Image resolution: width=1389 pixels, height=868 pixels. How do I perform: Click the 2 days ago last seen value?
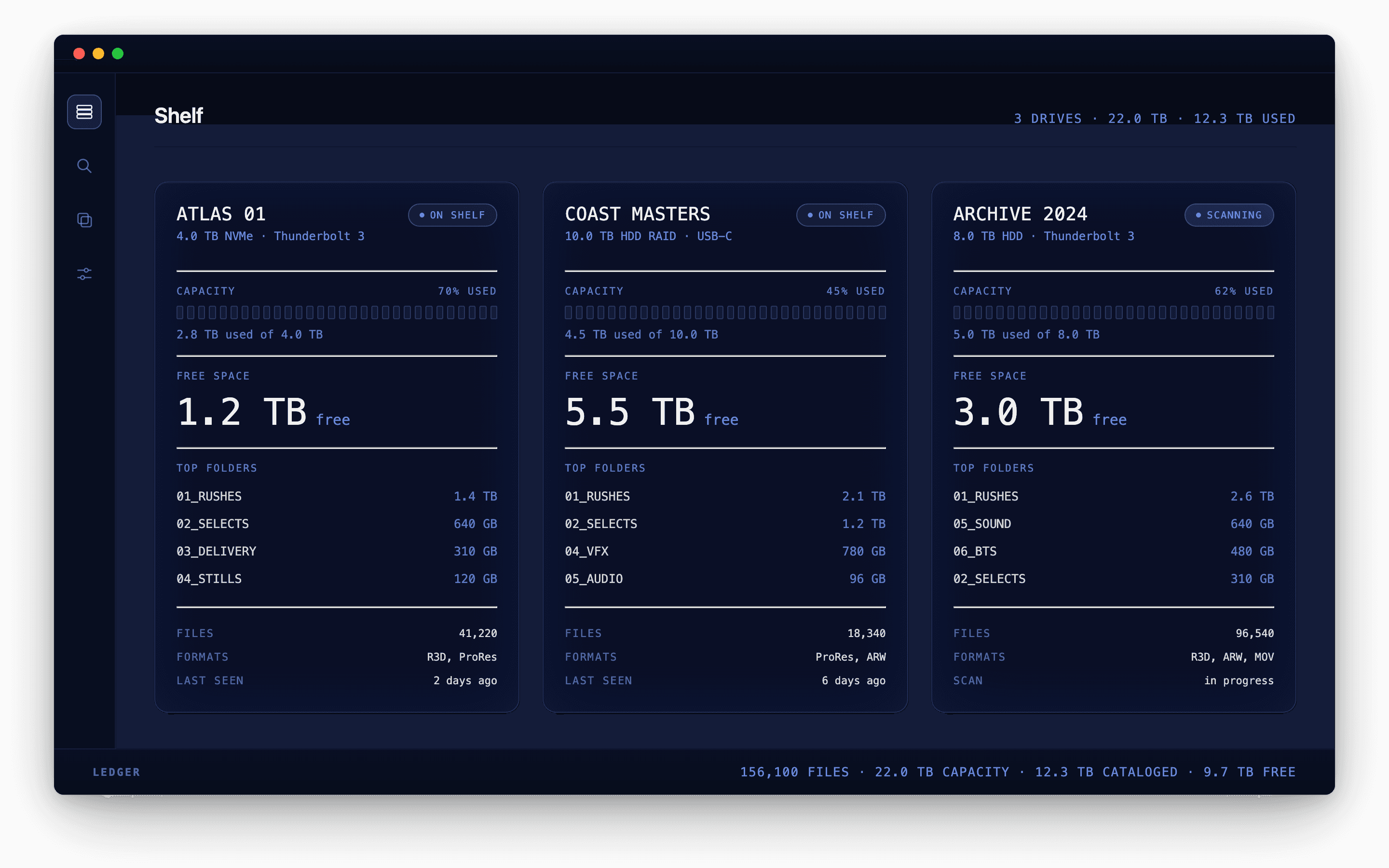pos(465,680)
